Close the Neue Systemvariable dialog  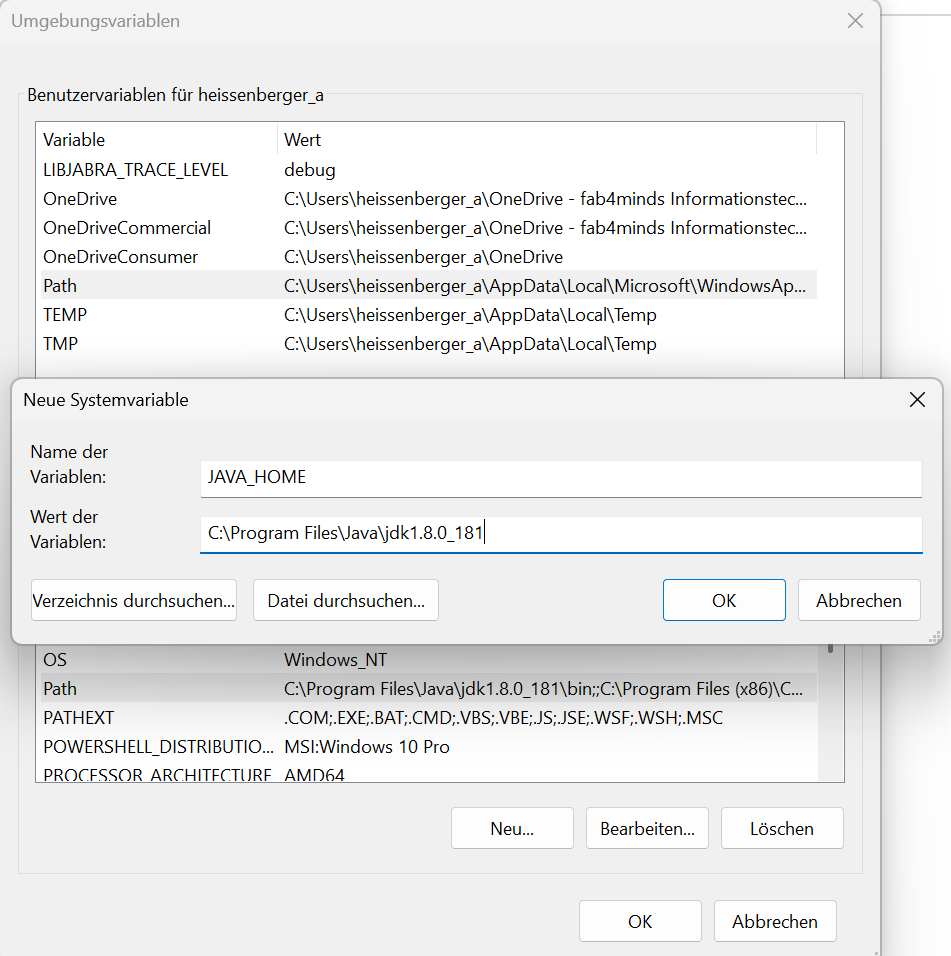(916, 400)
